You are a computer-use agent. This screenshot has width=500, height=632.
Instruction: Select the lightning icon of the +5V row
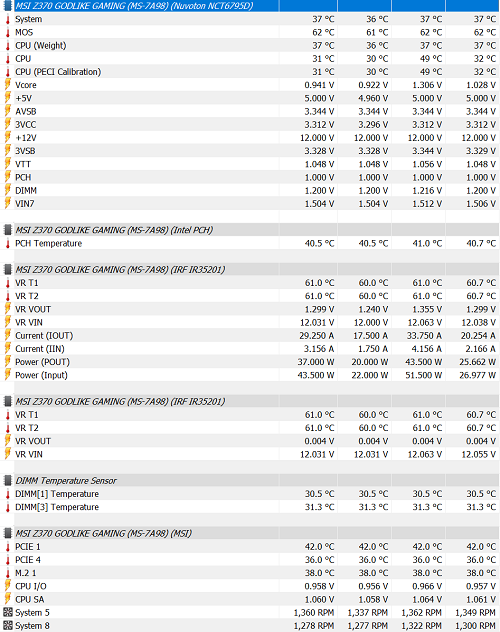(7, 98)
